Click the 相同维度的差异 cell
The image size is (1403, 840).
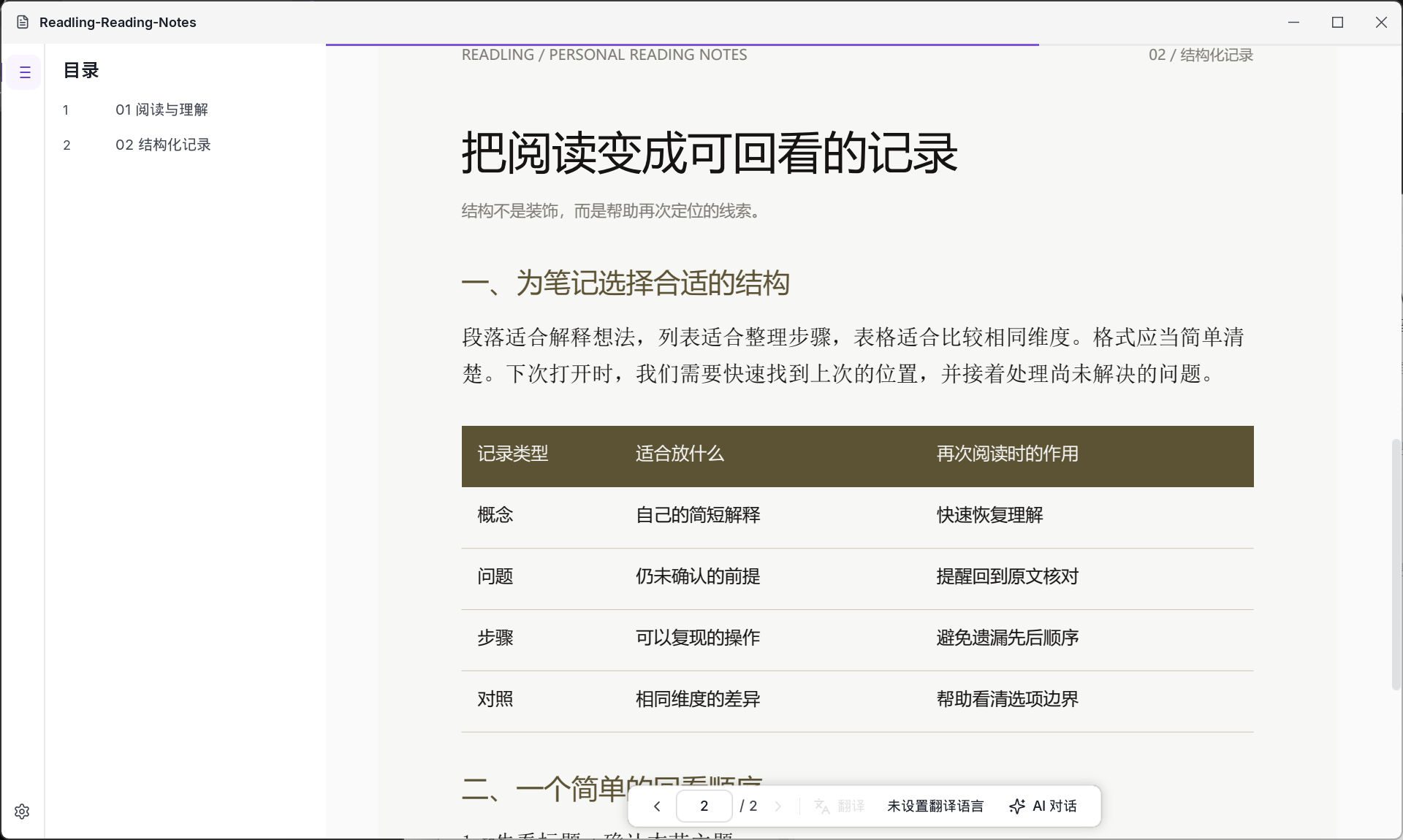point(698,699)
